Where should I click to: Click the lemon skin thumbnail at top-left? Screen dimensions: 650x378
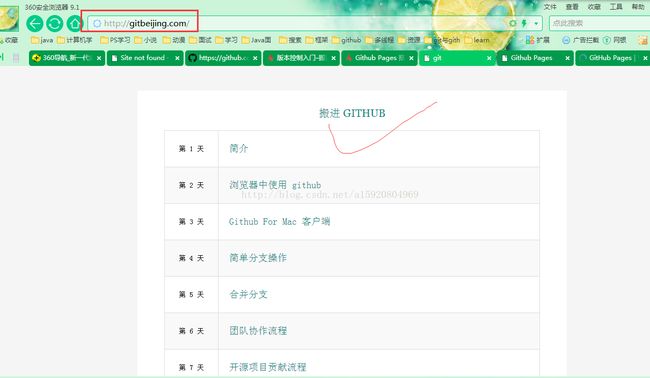click(9, 19)
